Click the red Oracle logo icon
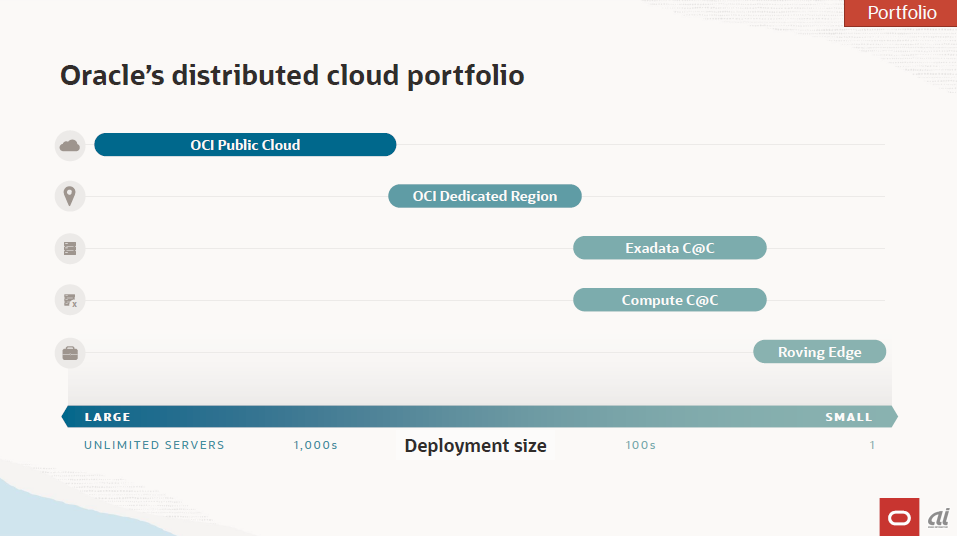 pyautogui.click(x=899, y=518)
